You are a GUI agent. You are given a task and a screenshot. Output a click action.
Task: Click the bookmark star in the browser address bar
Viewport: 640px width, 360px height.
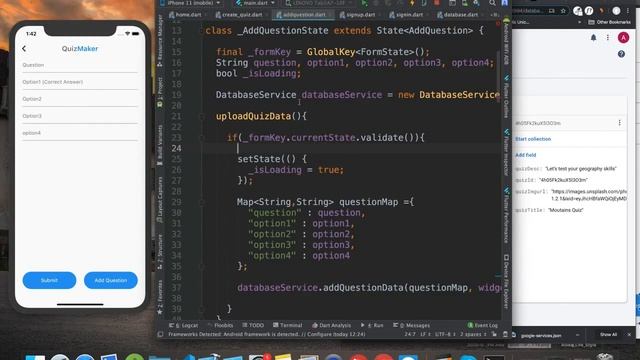pyautogui.click(x=563, y=11)
